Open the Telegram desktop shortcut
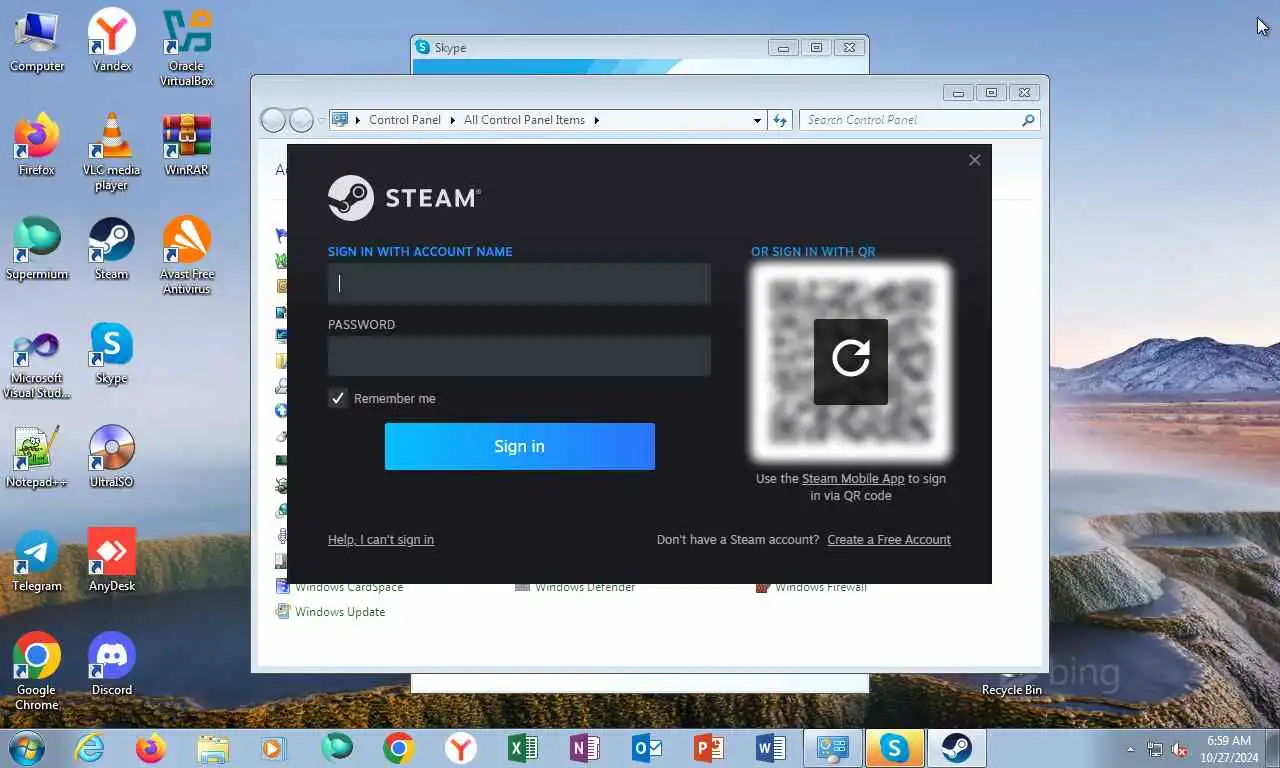 pos(37,561)
